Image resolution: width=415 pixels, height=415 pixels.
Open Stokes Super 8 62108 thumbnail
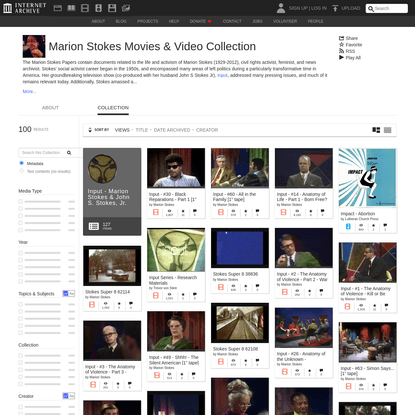click(240, 323)
